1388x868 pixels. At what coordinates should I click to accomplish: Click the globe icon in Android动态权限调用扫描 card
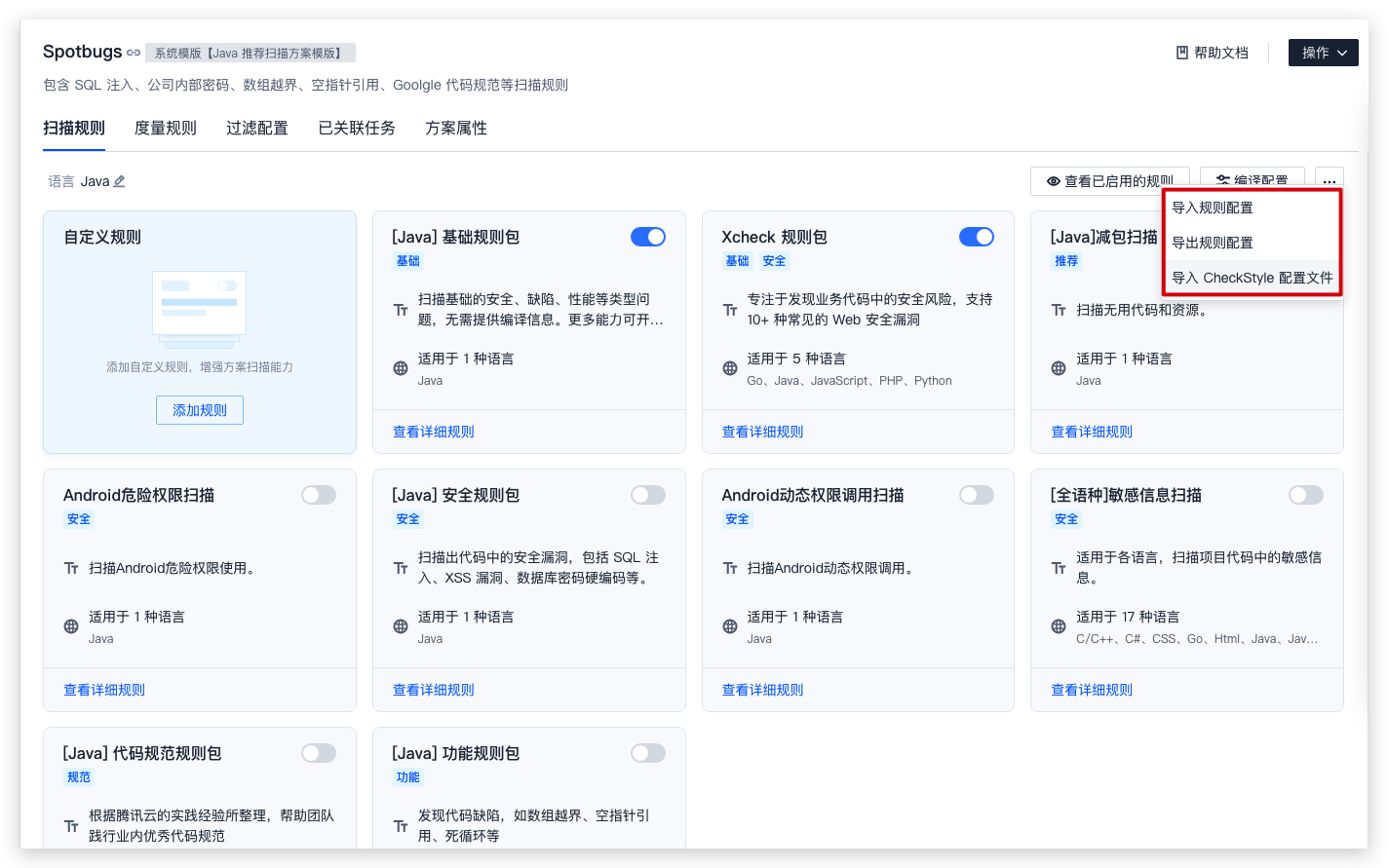pyautogui.click(x=730, y=626)
